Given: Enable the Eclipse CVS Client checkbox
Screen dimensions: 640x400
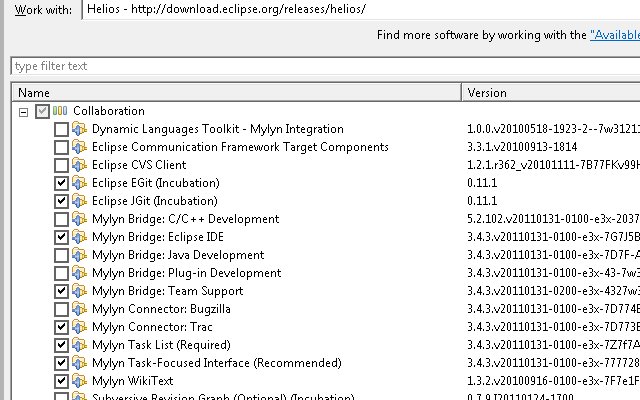Looking at the screenshot, I should click(61, 165).
